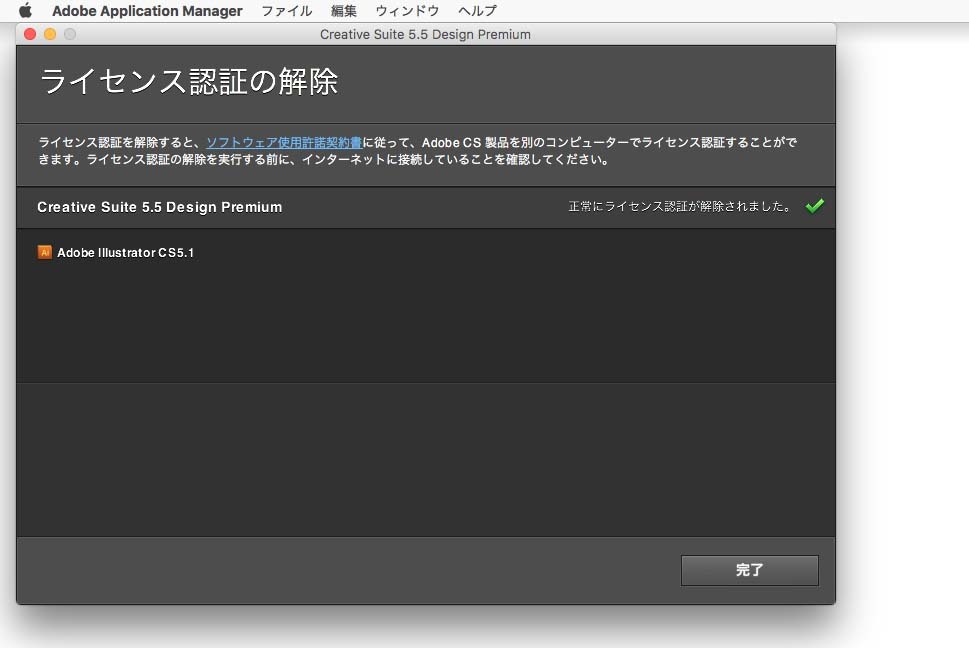This screenshot has width=969, height=648.
Task: Select the Adobe Illustrator CS5.1 text
Action: click(125, 253)
